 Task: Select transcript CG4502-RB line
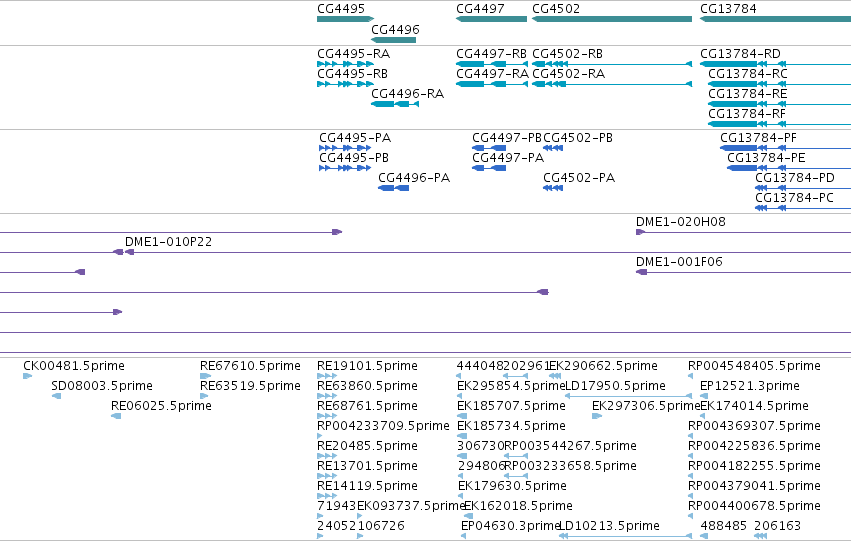[612, 64]
